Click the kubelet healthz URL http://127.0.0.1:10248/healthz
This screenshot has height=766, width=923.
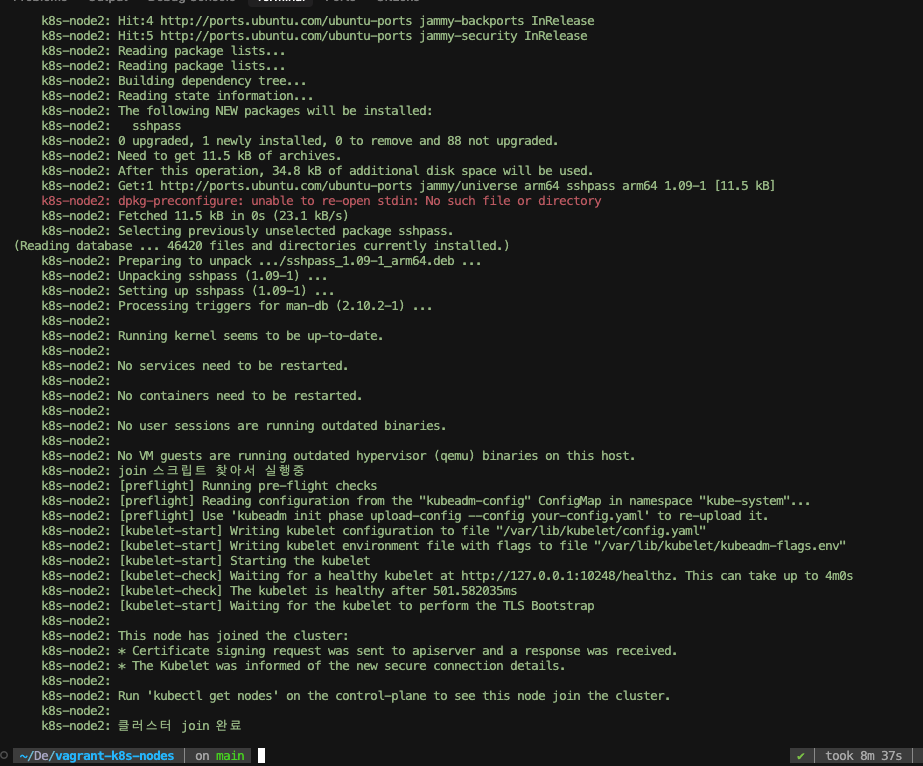(x=567, y=576)
